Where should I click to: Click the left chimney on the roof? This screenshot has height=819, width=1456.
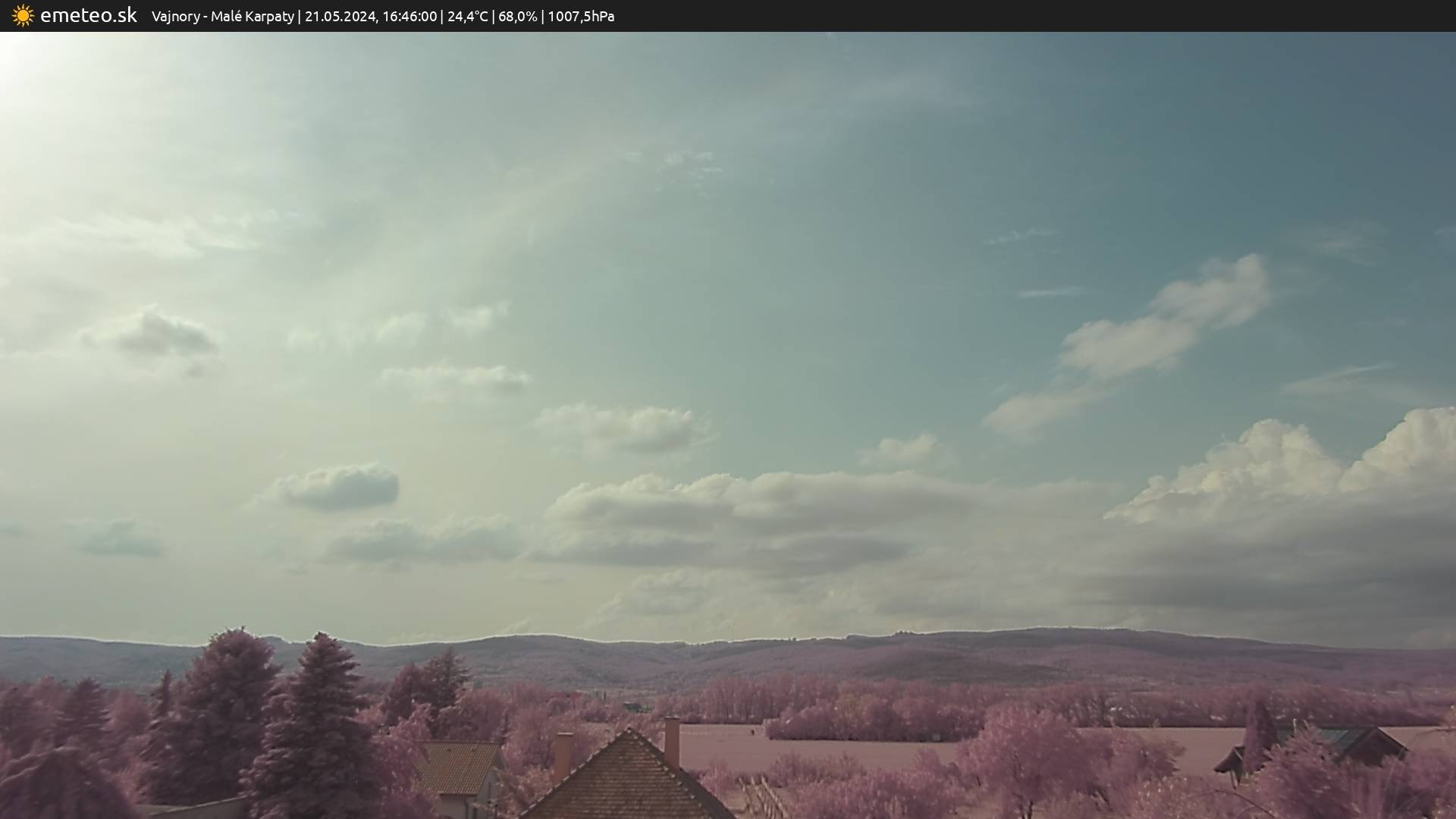tap(563, 755)
